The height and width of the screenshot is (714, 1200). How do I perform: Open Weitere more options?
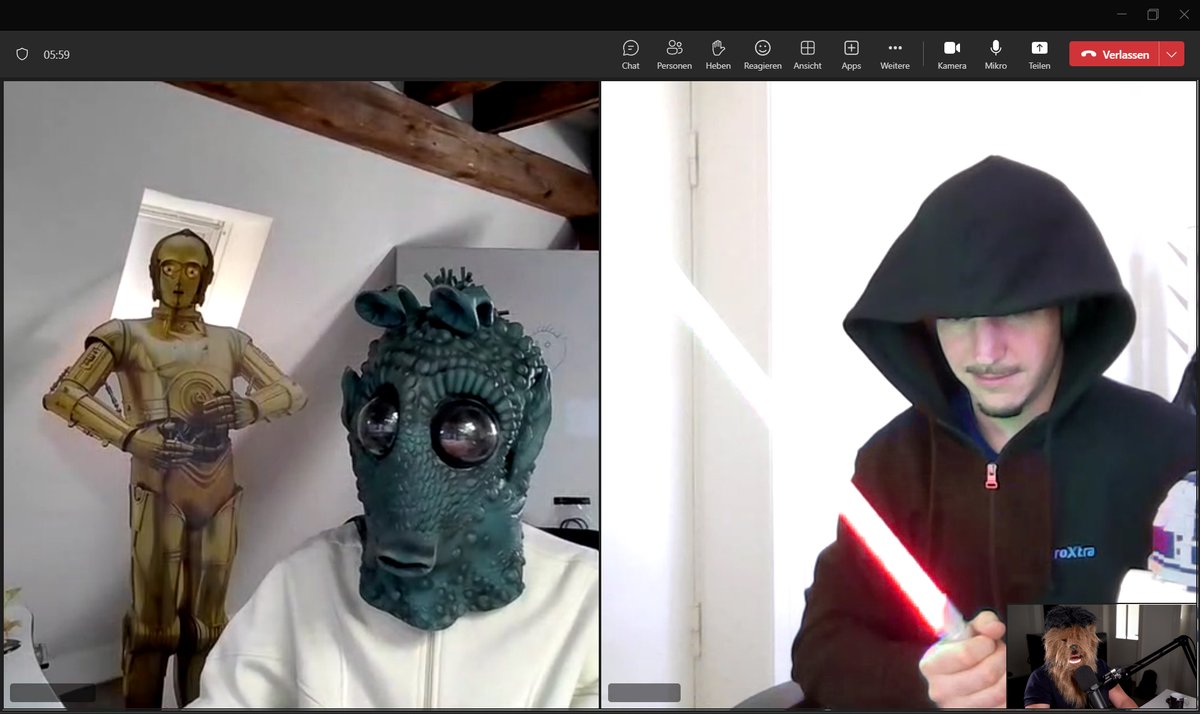[895, 55]
